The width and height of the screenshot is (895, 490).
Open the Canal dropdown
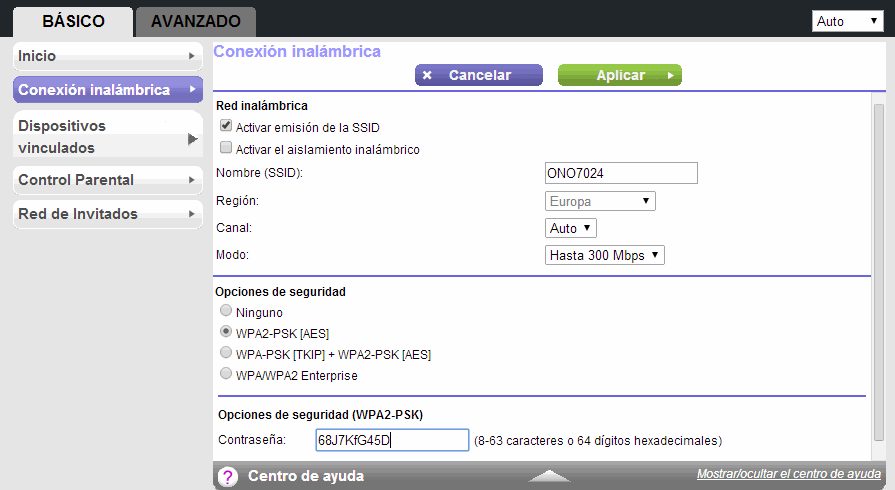pyautogui.click(x=571, y=228)
